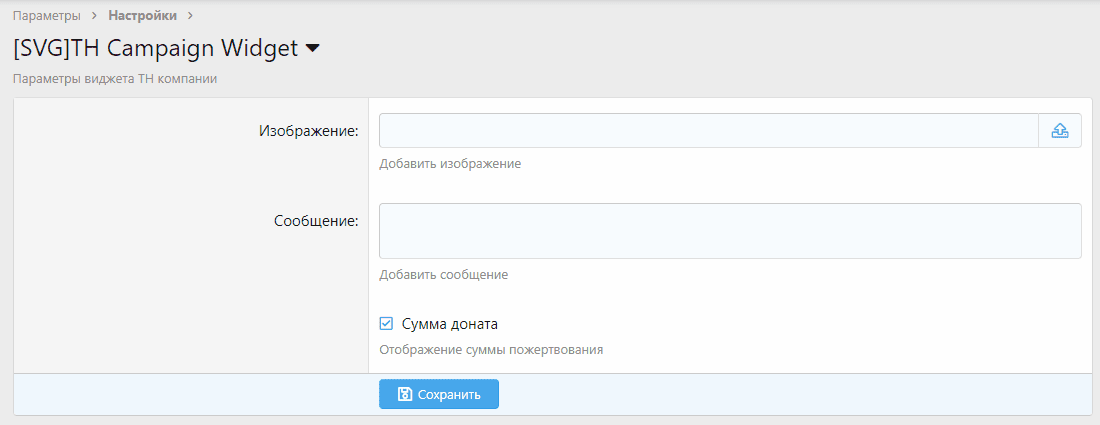This screenshot has height=425, width=1100.
Task: Open the [SVG]TH Campaign Widget title menu
Action: click(155, 48)
